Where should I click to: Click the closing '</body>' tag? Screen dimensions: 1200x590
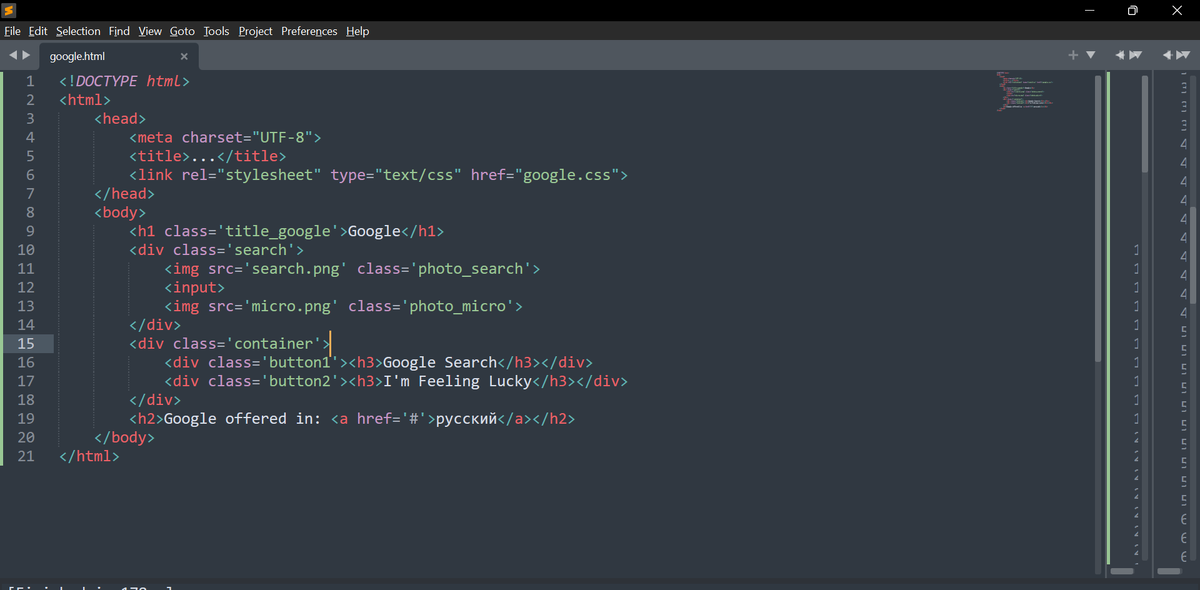pos(124,437)
